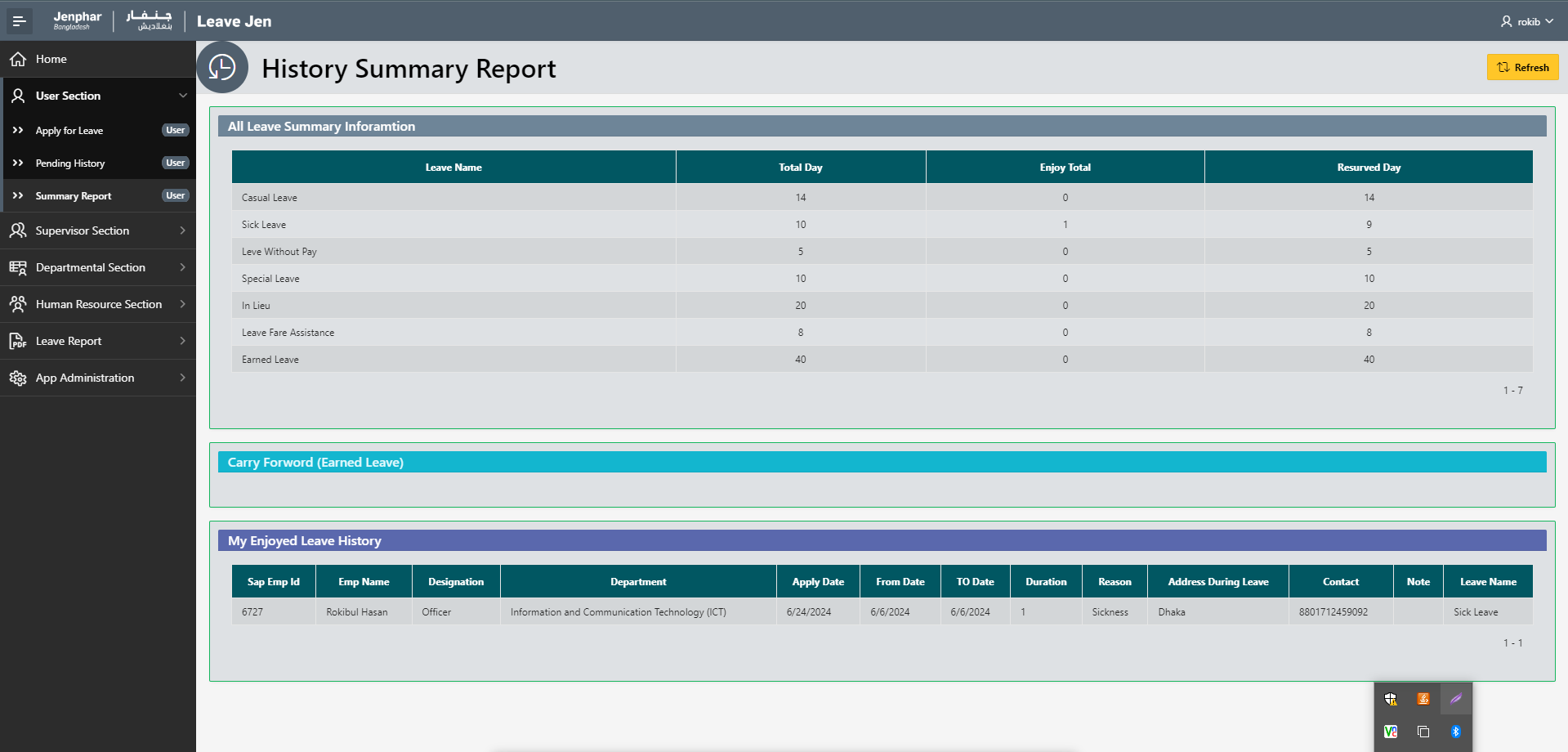
Task: Sort history by Note header
Action: point(1418,582)
